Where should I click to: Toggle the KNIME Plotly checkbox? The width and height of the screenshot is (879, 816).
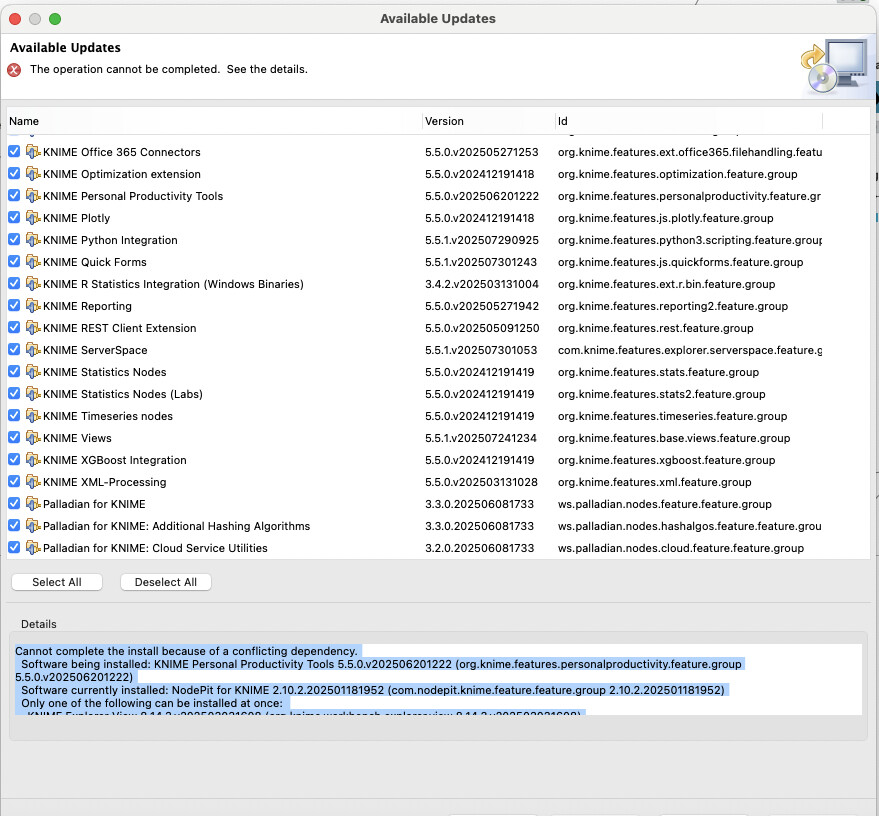click(14, 217)
